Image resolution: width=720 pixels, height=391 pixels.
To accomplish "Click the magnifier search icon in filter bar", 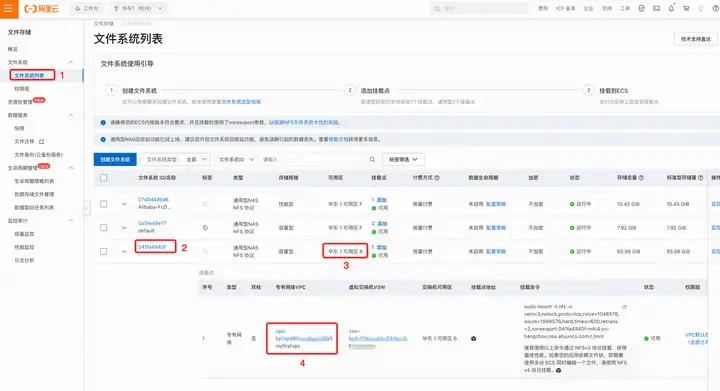I will (x=372, y=159).
